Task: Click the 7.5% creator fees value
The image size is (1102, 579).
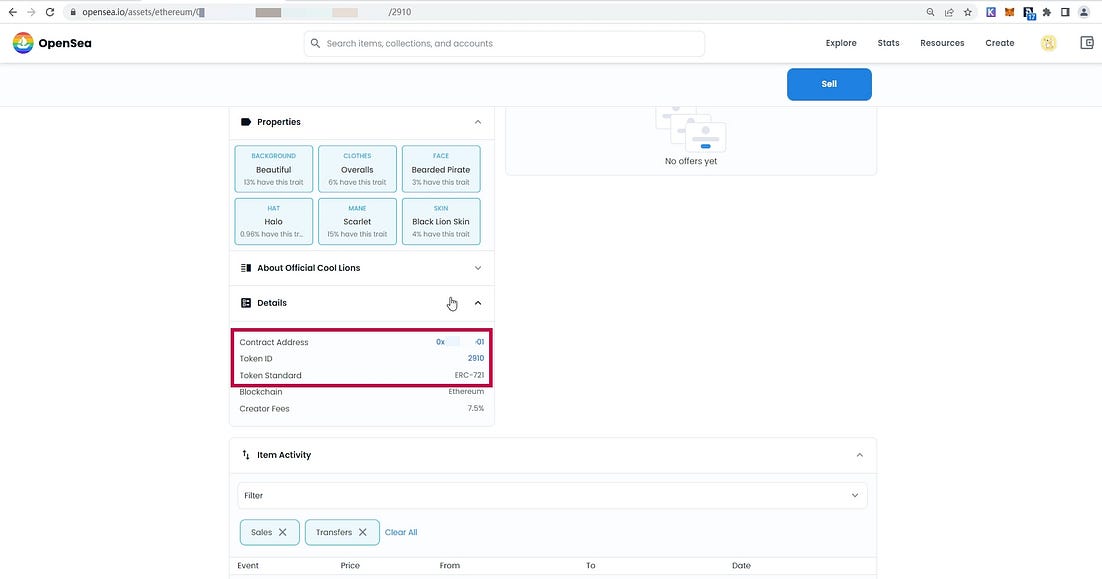Action: pyautogui.click(x=476, y=408)
